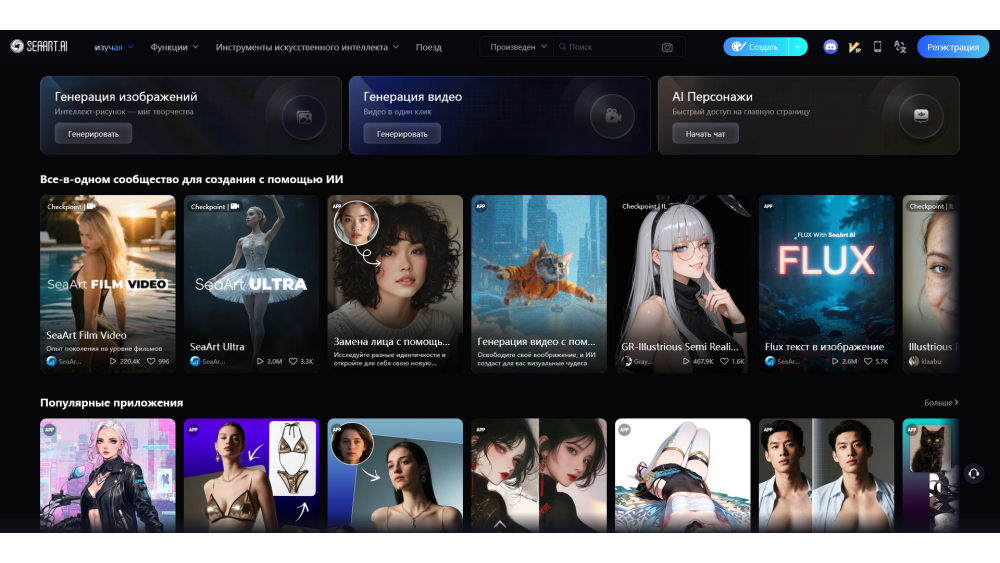
Task: Click the Популярные приложения heading
Action: (x=112, y=402)
